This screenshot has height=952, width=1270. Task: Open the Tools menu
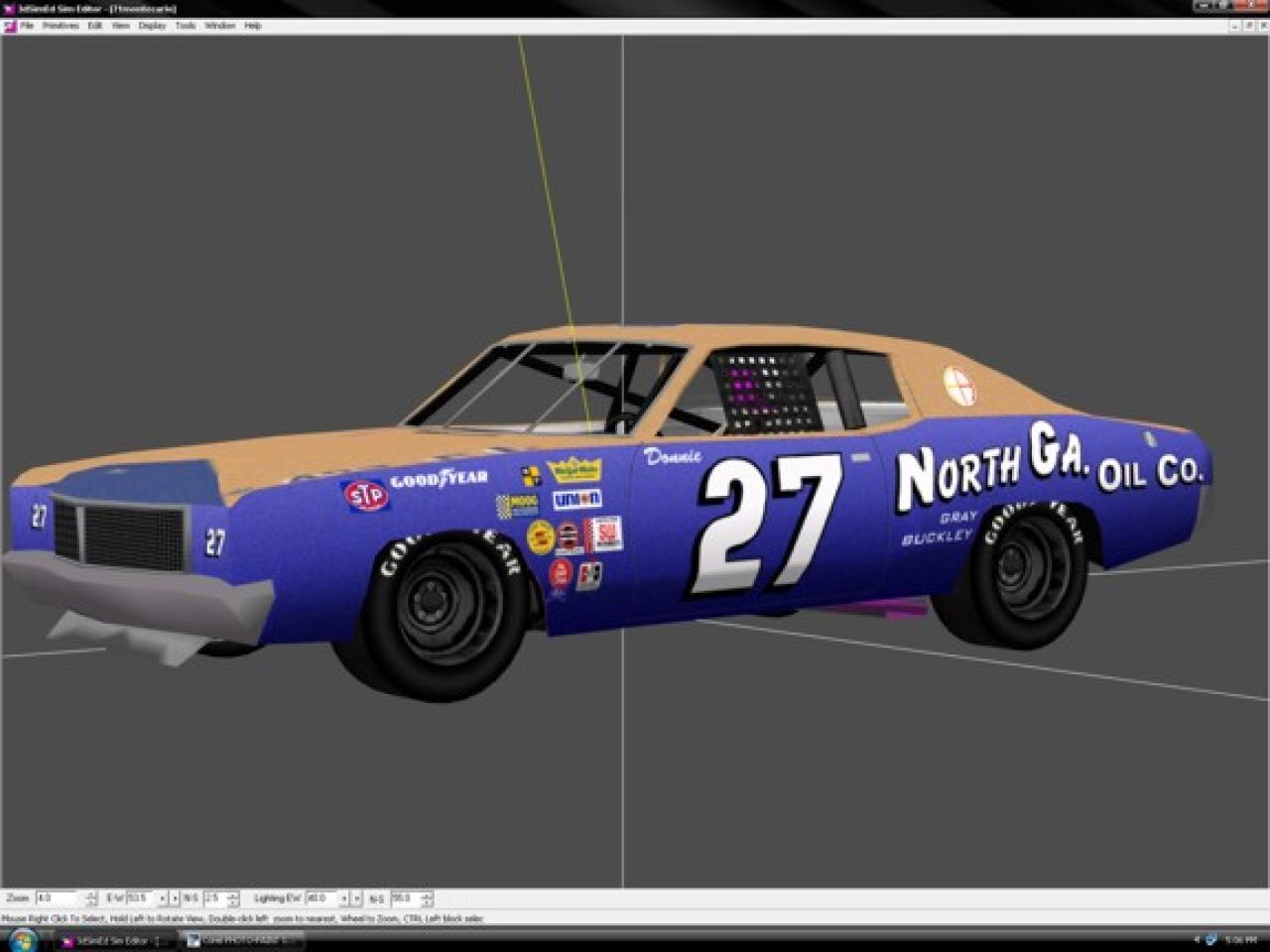click(186, 26)
